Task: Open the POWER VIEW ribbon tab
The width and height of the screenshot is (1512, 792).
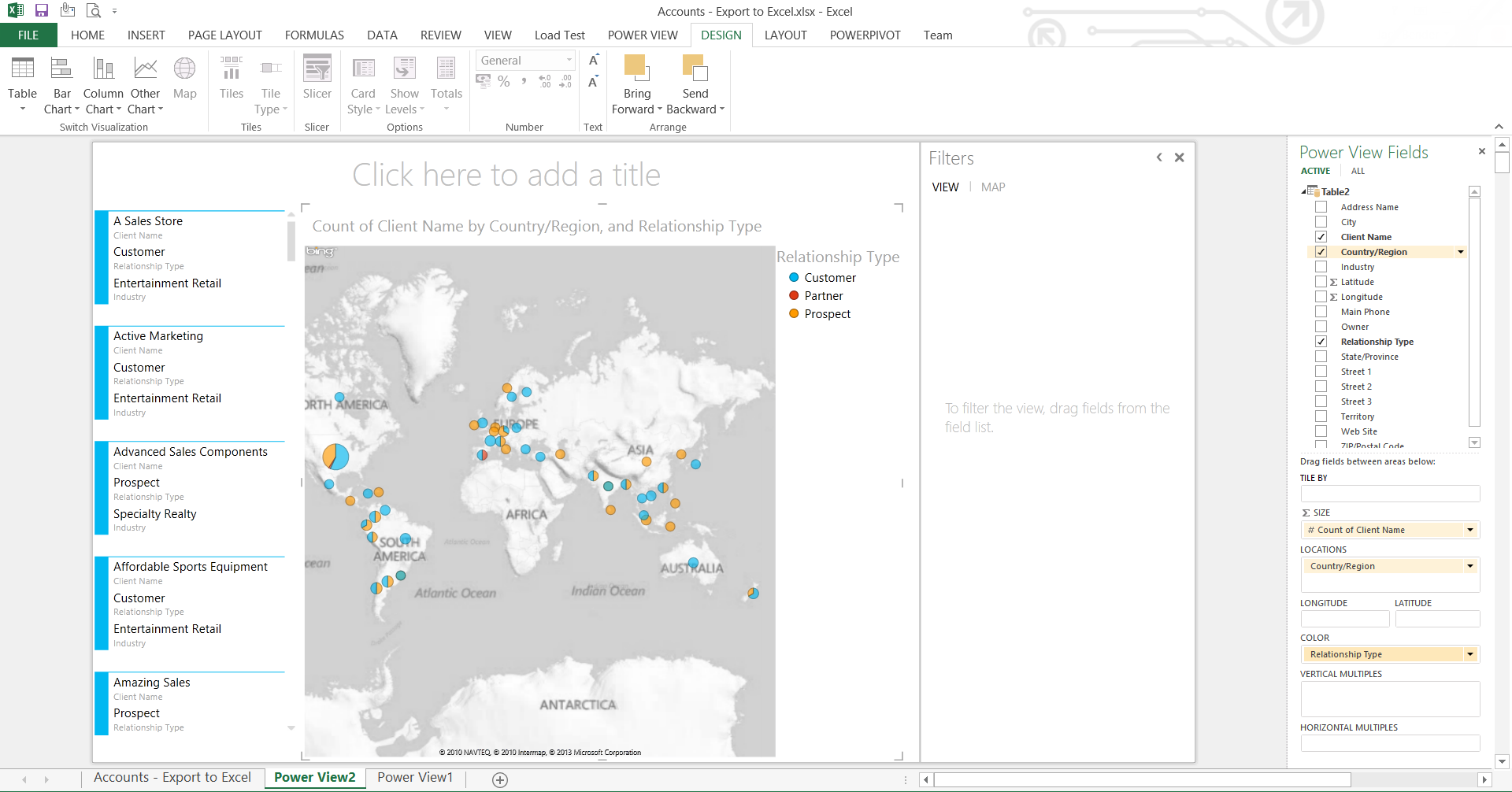Action: click(642, 35)
